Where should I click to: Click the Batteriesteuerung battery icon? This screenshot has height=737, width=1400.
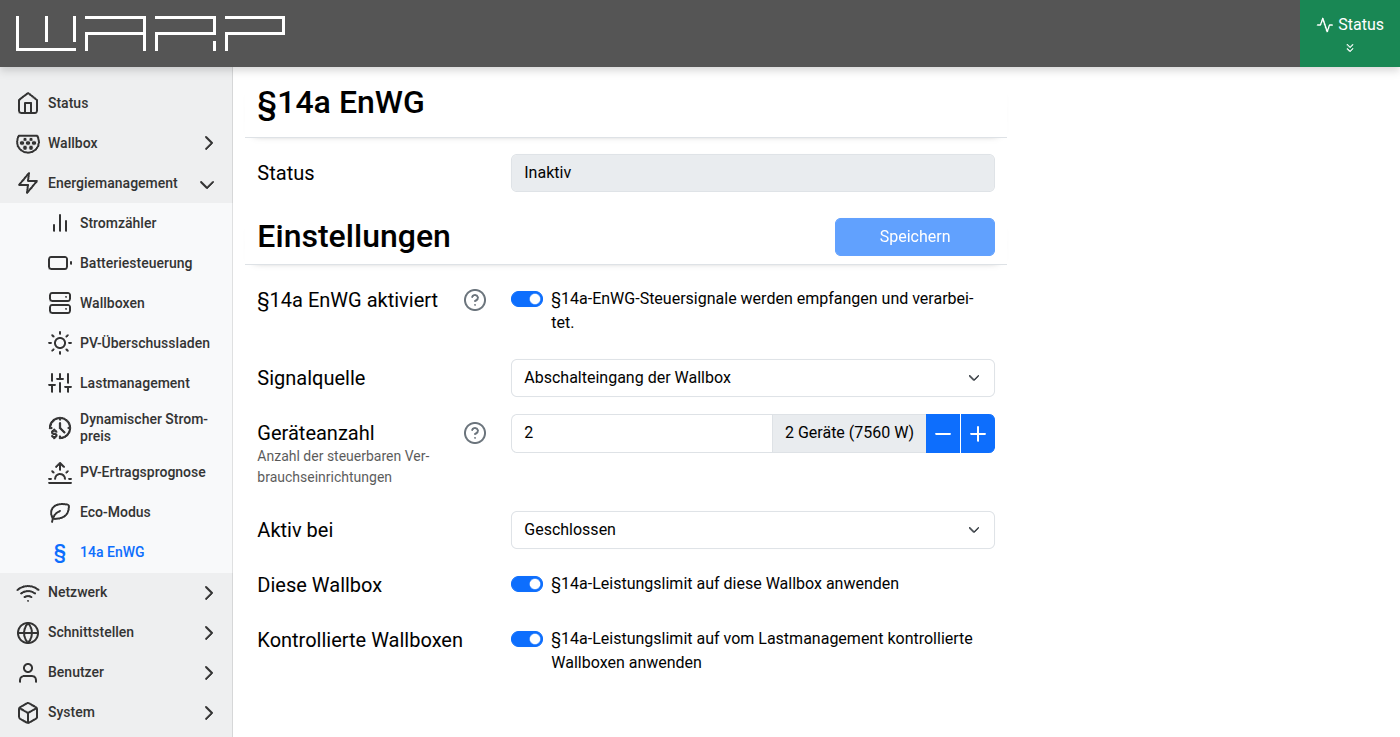point(60,263)
